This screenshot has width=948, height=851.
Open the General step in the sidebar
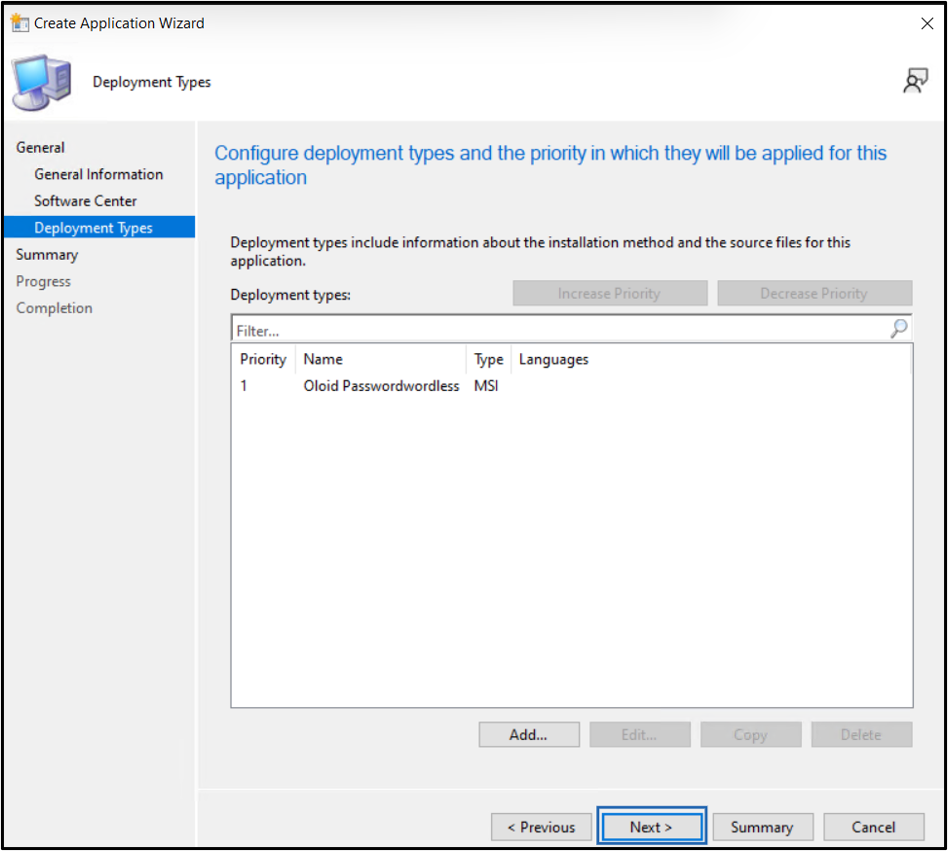(x=40, y=147)
